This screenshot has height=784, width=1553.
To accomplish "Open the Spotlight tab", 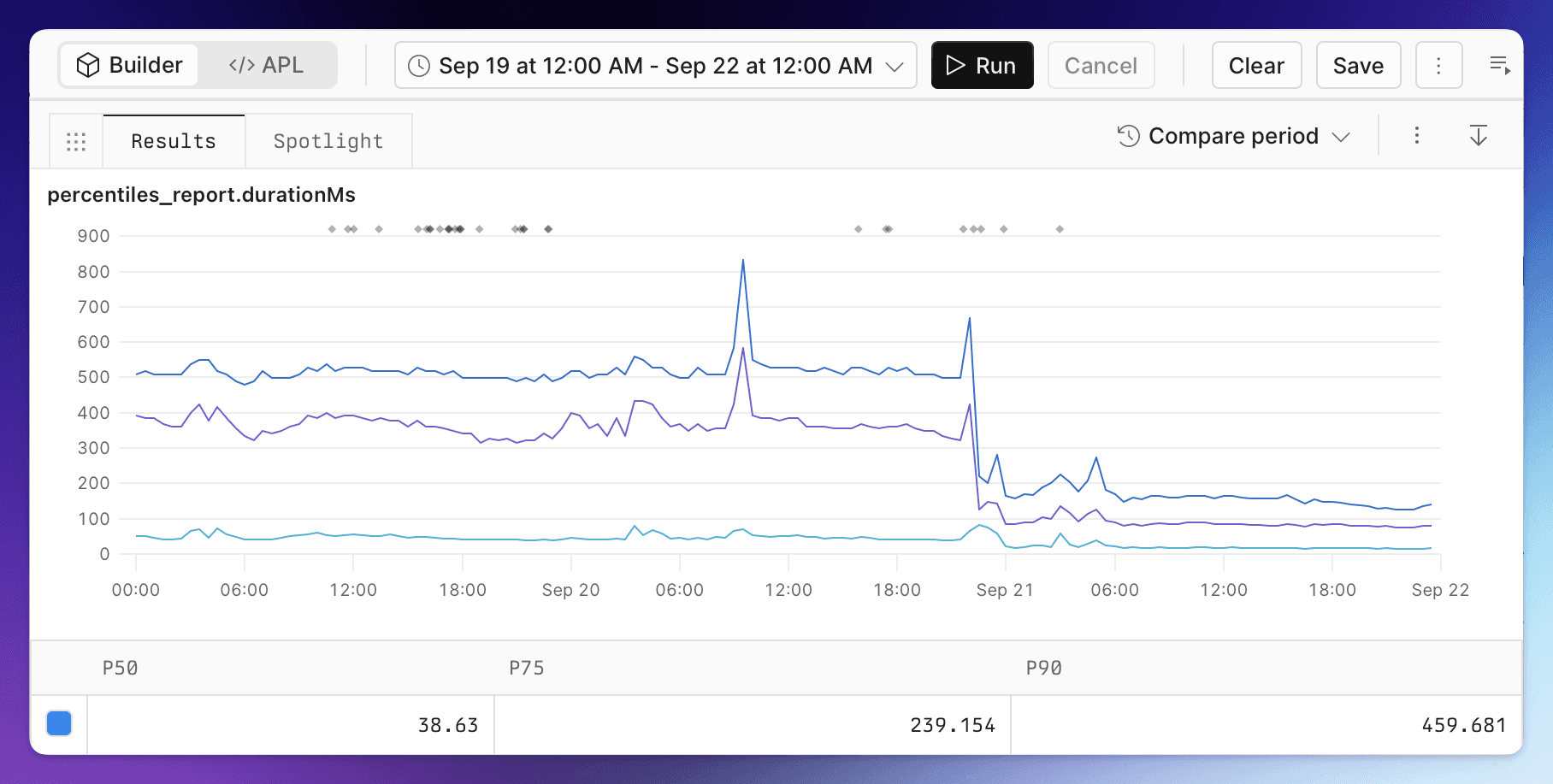I will click(x=328, y=141).
